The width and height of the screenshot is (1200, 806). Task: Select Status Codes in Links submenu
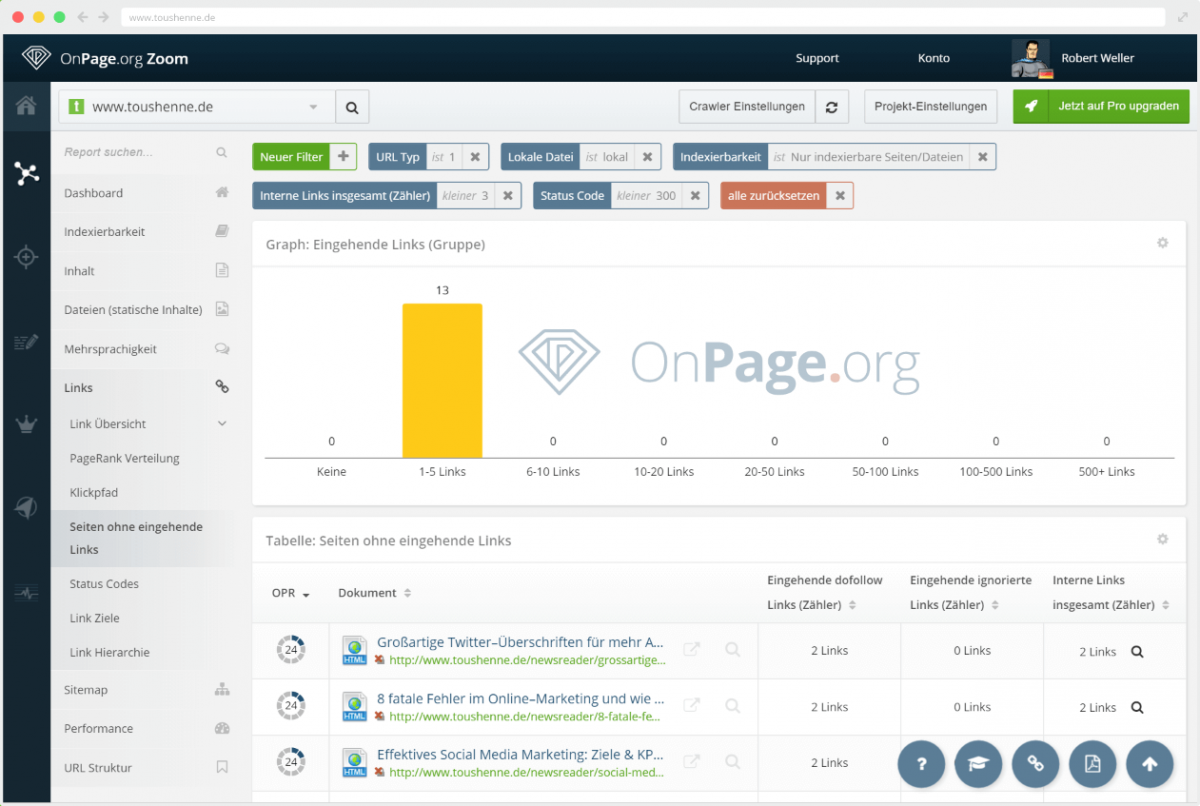pyautogui.click(x=104, y=584)
